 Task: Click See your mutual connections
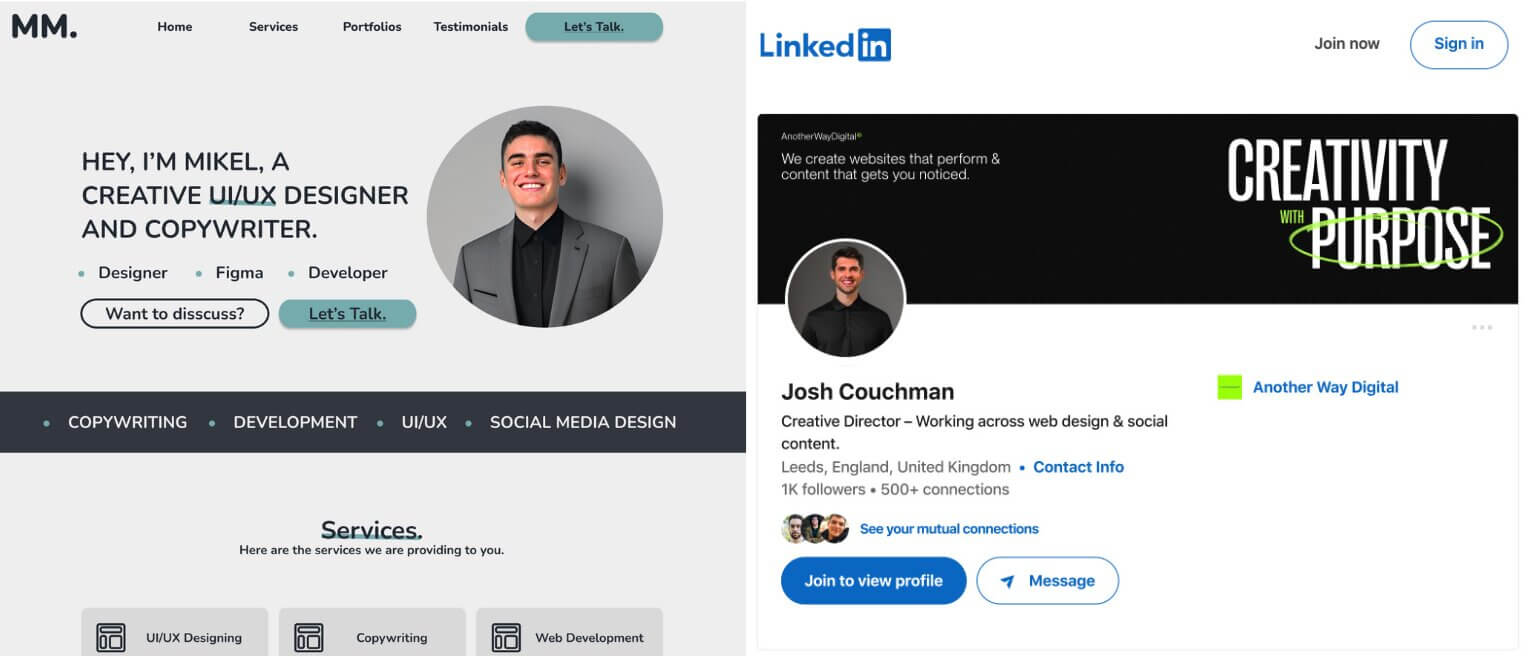[949, 528]
